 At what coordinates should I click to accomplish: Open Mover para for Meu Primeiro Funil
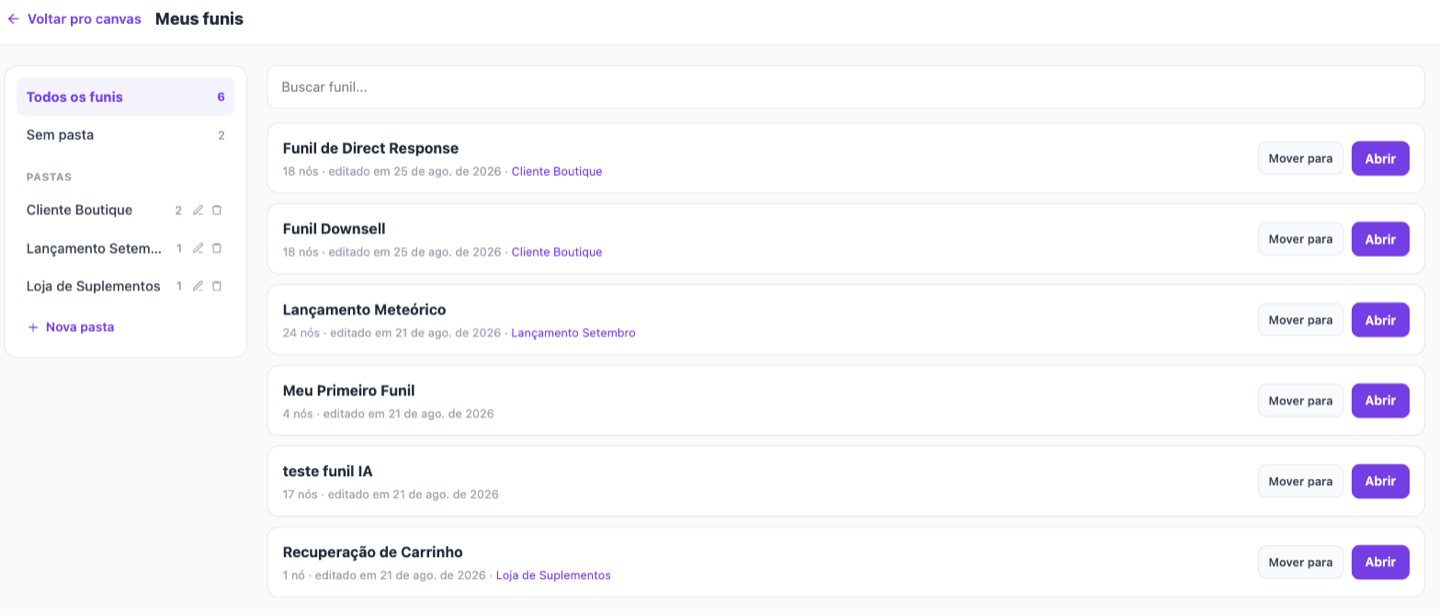(x=1300, y=401)
